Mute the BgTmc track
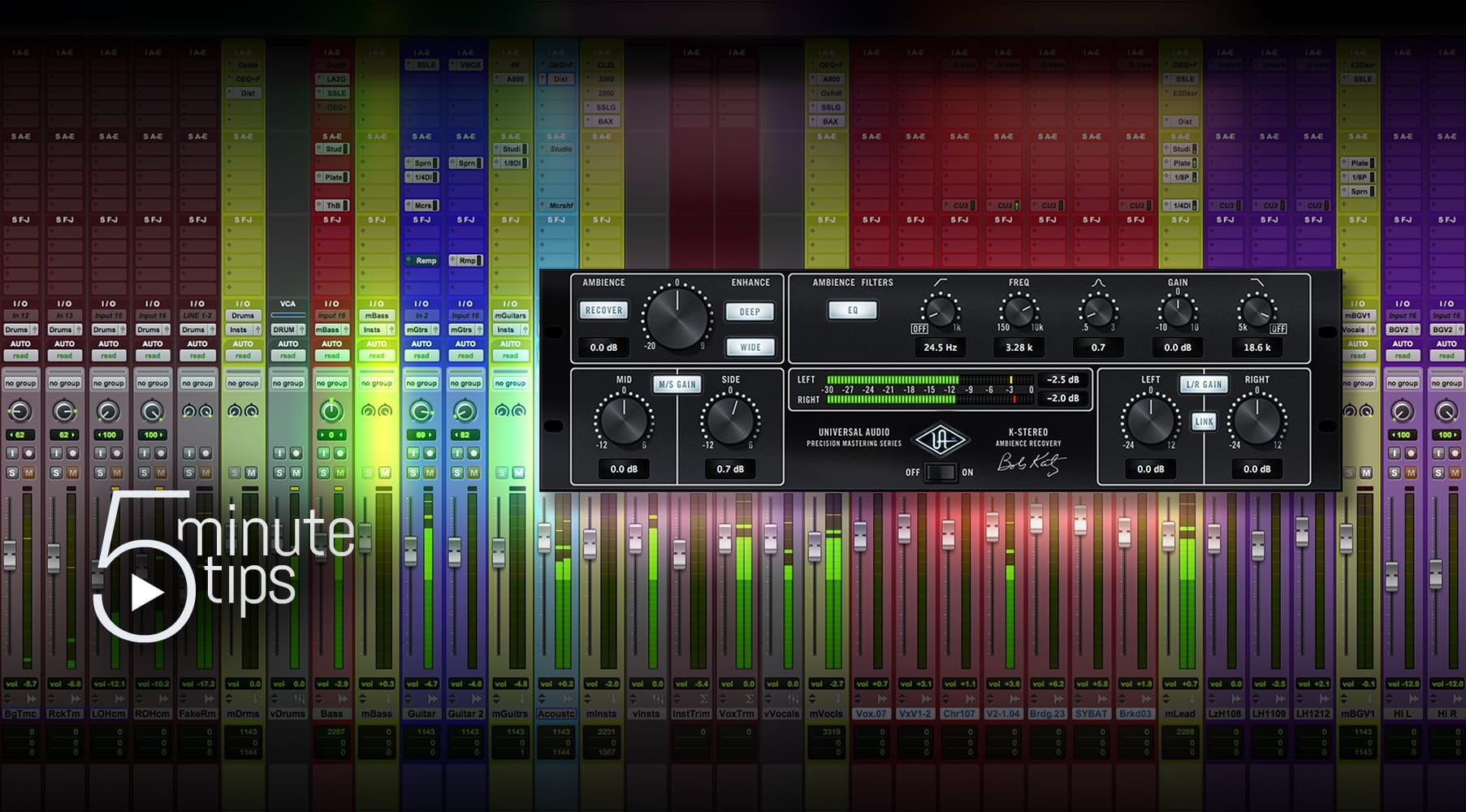This screenshot has height=812, width=1466. coord(28,473)
